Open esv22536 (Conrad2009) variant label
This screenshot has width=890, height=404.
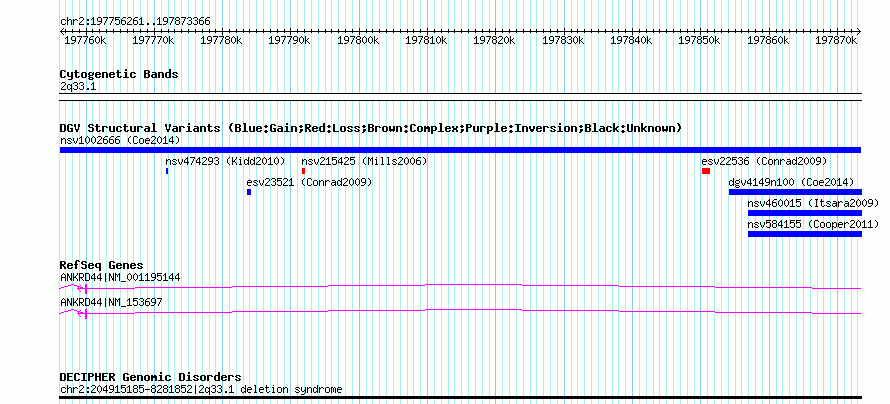click(x=764, y=161)
